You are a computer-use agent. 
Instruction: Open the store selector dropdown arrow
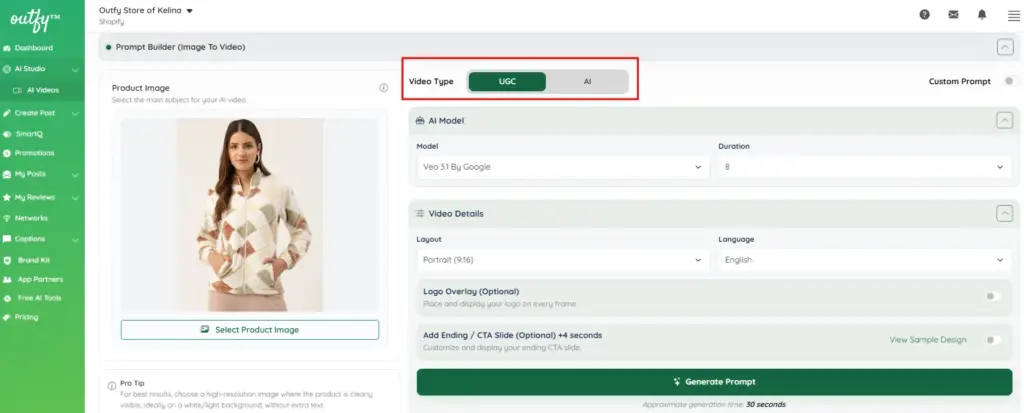pyautogui.click(x=189, y=11)
